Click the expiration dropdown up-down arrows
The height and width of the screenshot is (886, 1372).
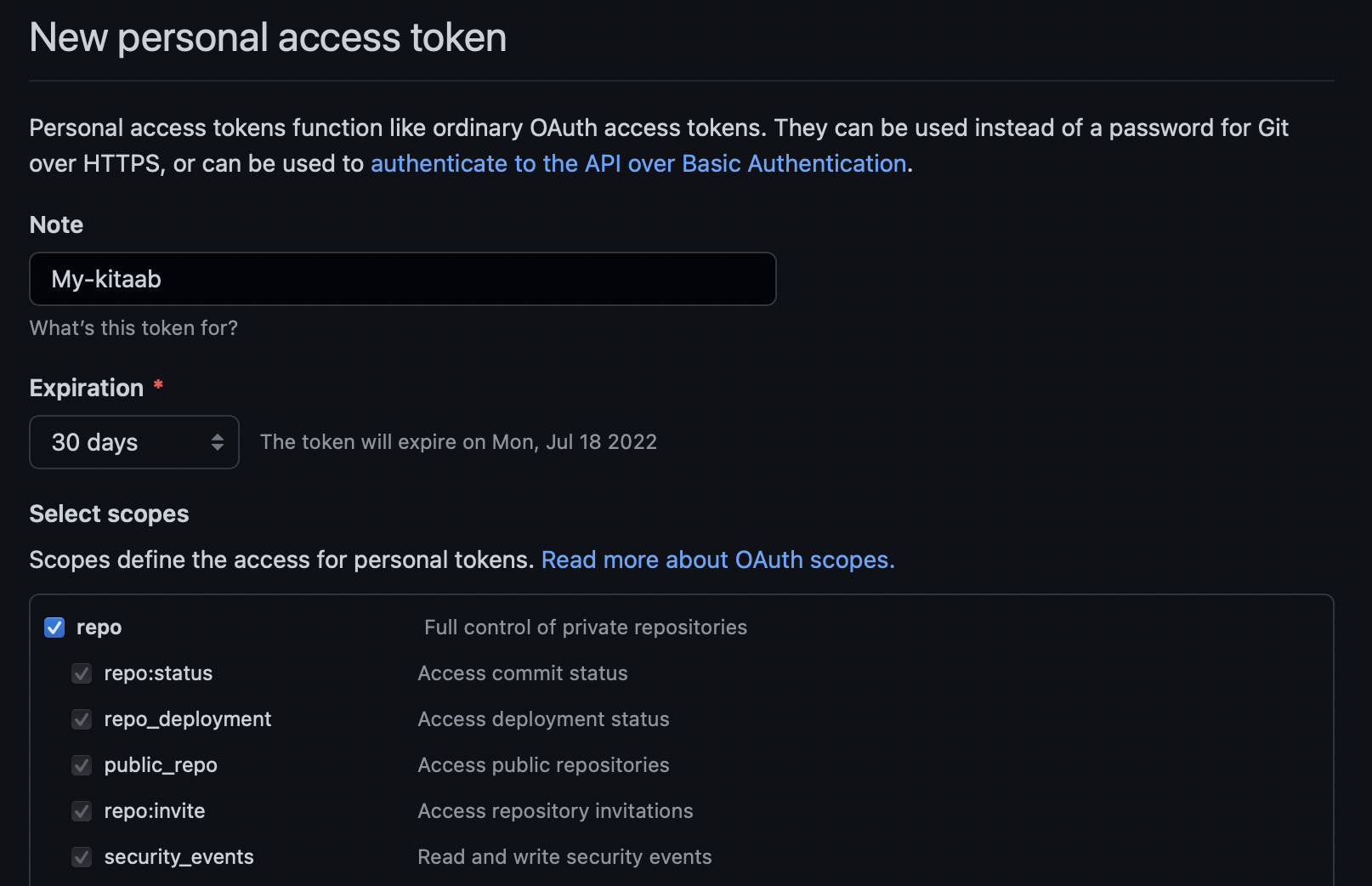click(218, 442)
